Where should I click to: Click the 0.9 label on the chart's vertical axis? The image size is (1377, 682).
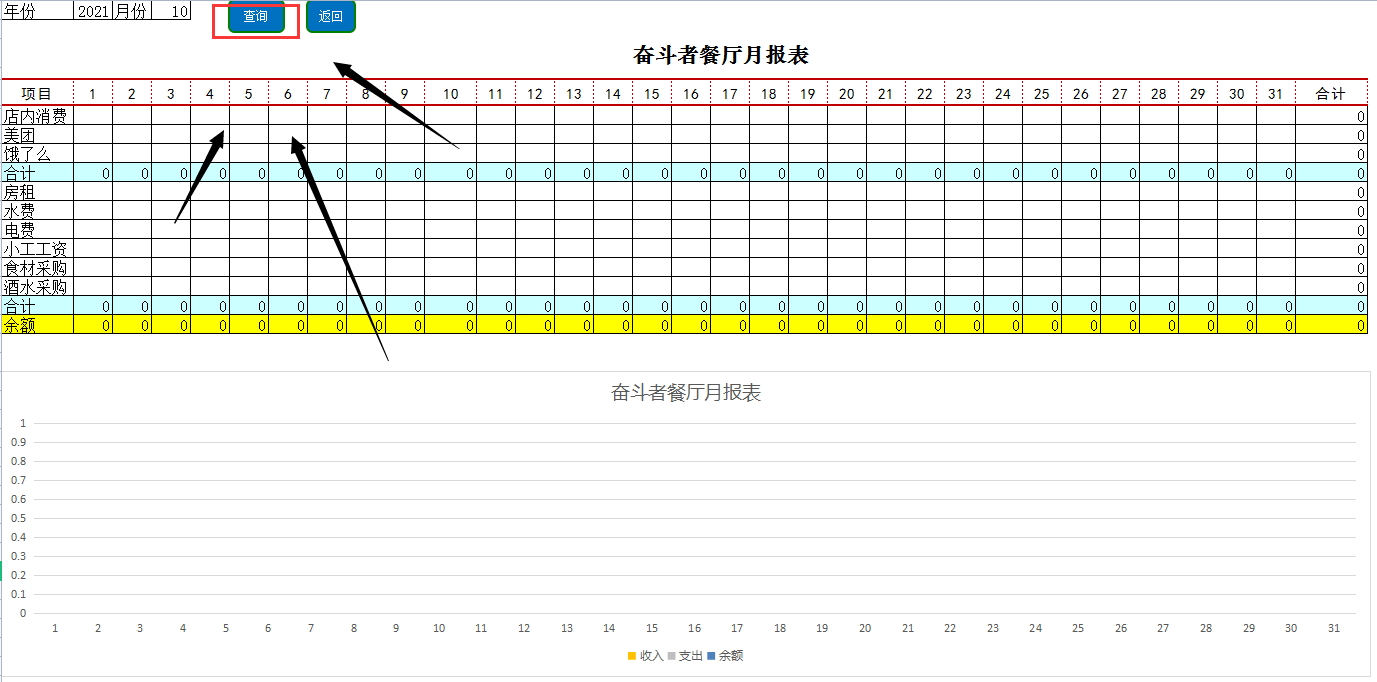pos(19,442)
